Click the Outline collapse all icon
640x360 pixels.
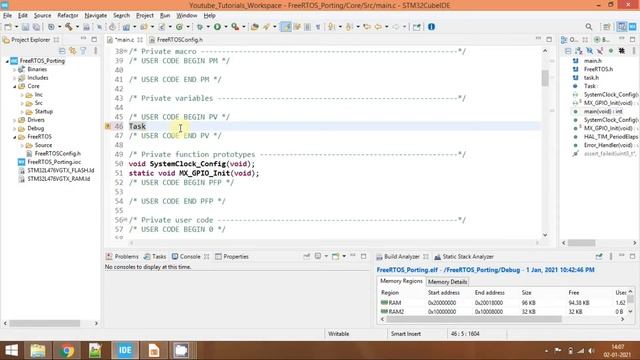(x=568, y=51)
